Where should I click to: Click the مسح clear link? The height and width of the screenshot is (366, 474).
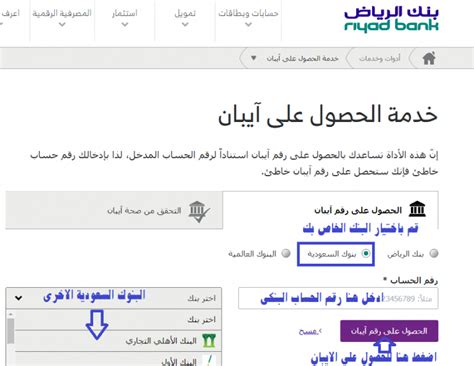[x=310, y=332]
